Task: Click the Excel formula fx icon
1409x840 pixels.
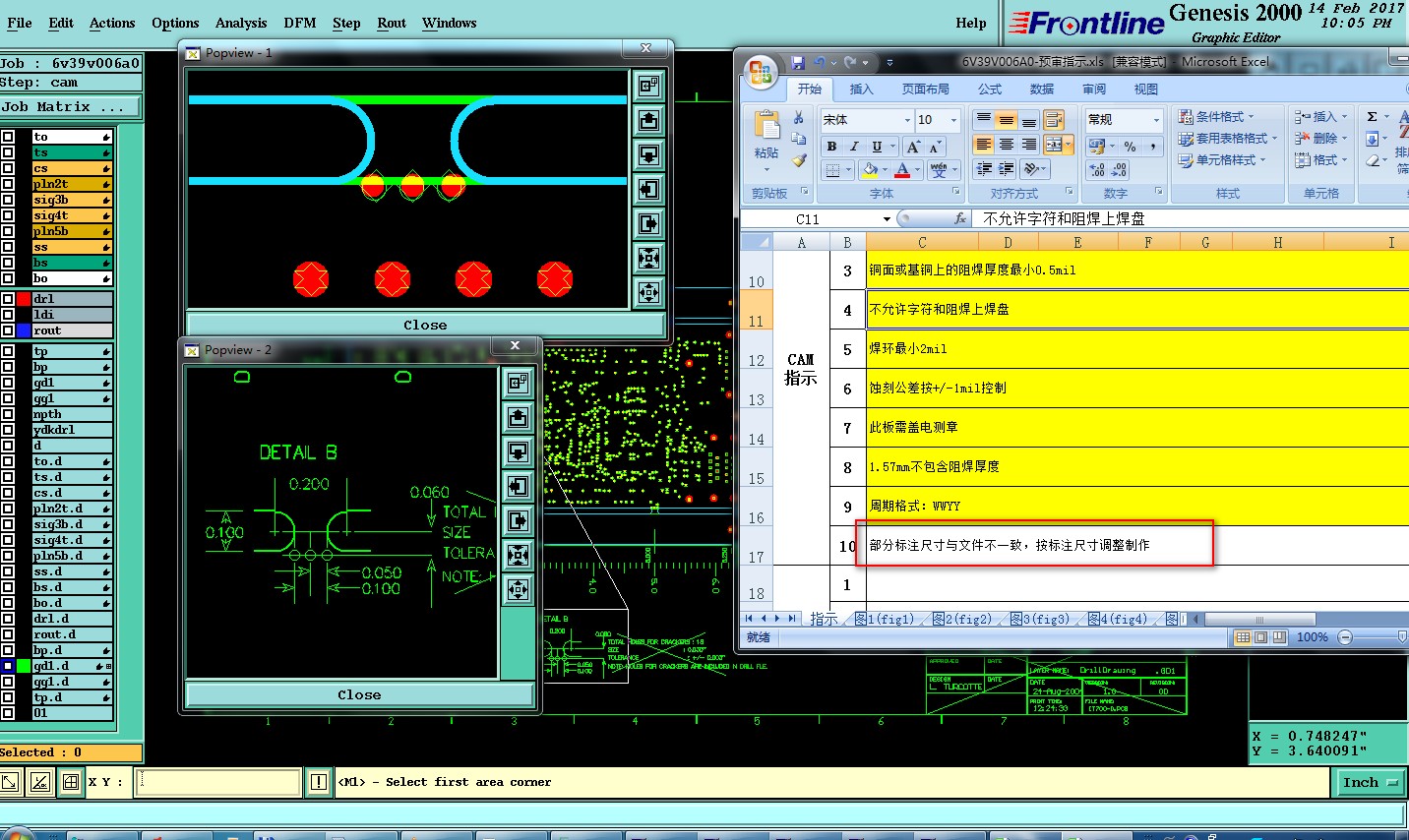Action: (x=960, y=218)
